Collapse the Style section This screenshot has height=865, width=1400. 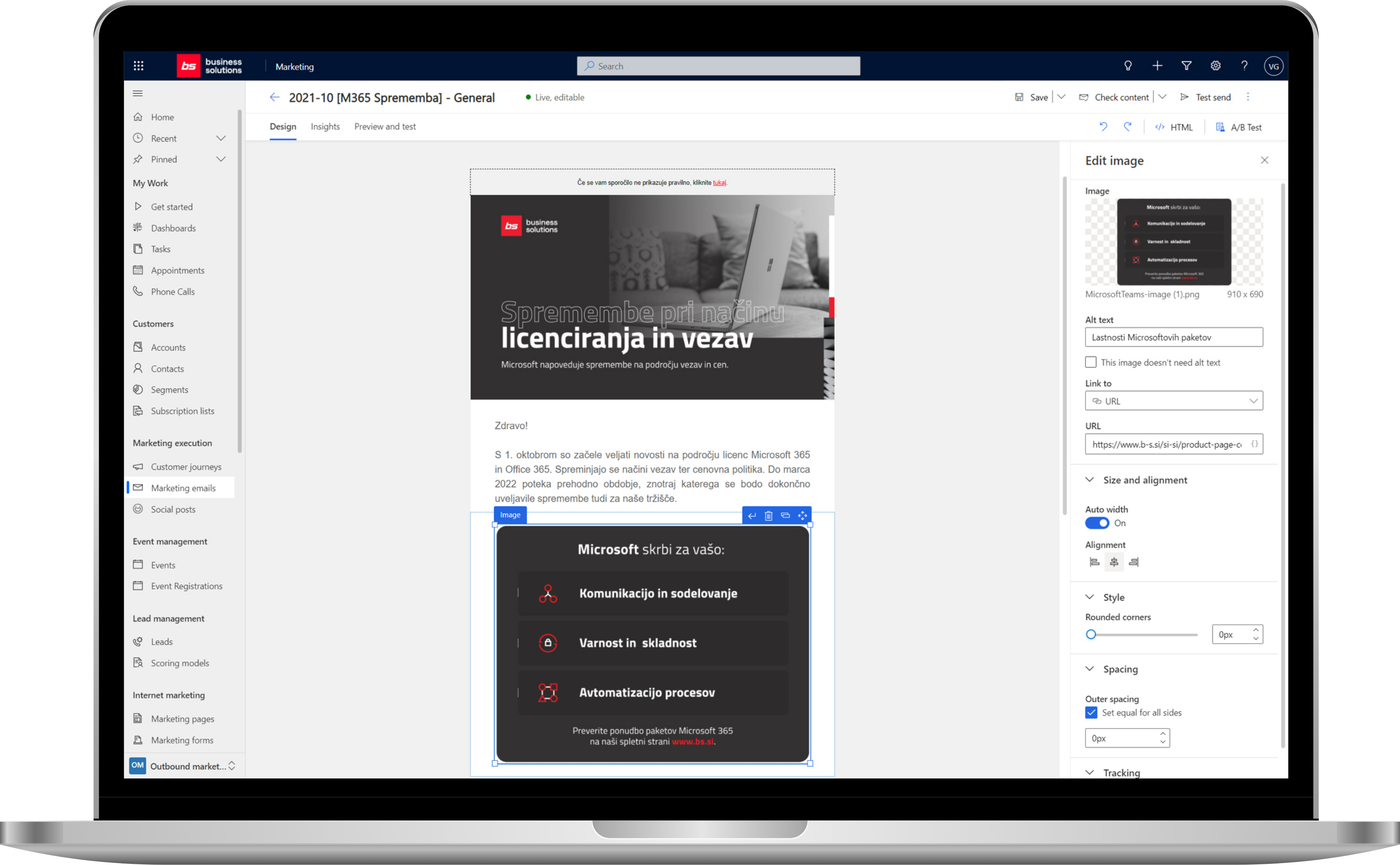click(x=1090, y=597)
